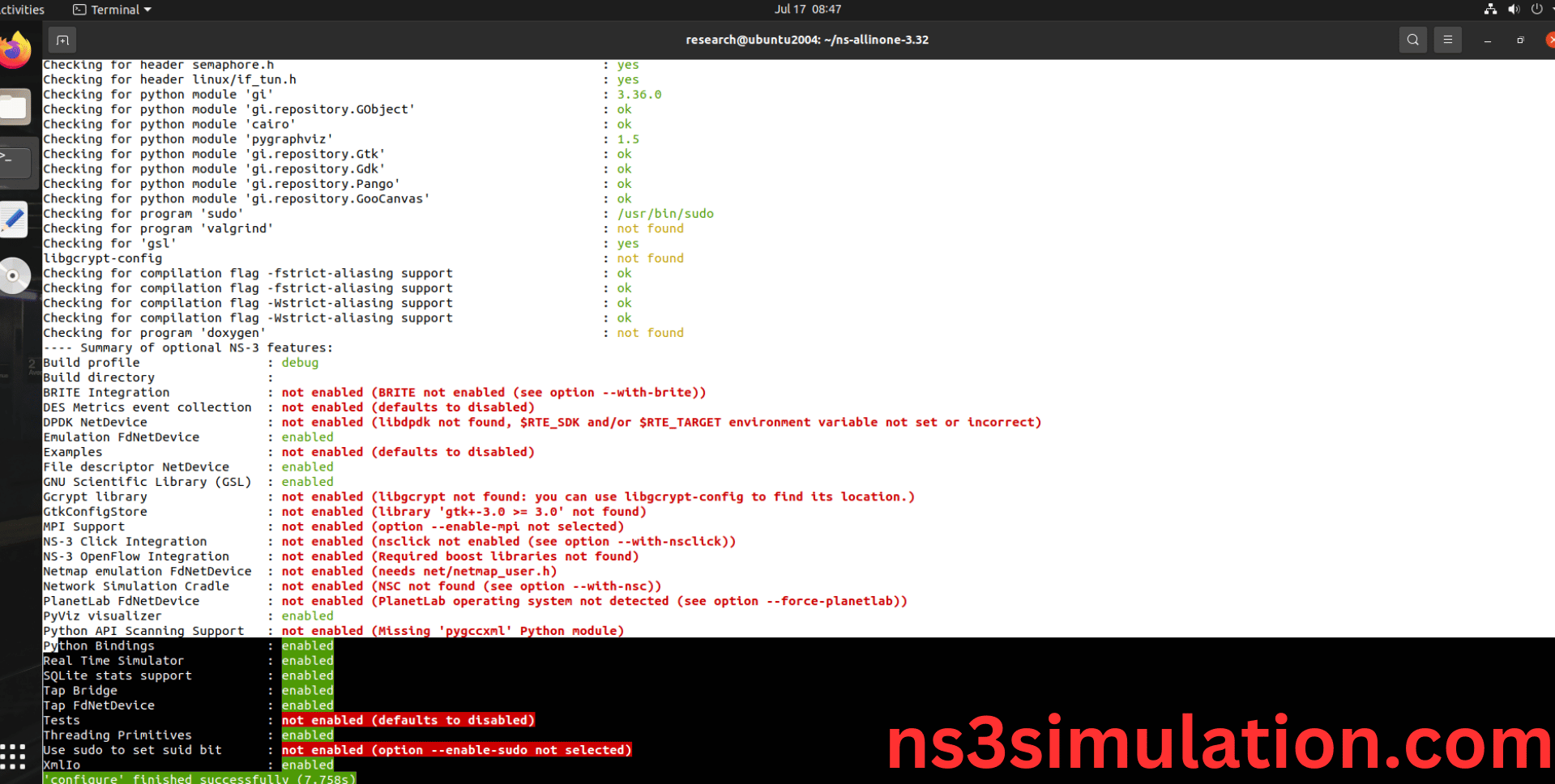
Task: Open the Show Applications grid icon
Action: (x=12, y=755)
